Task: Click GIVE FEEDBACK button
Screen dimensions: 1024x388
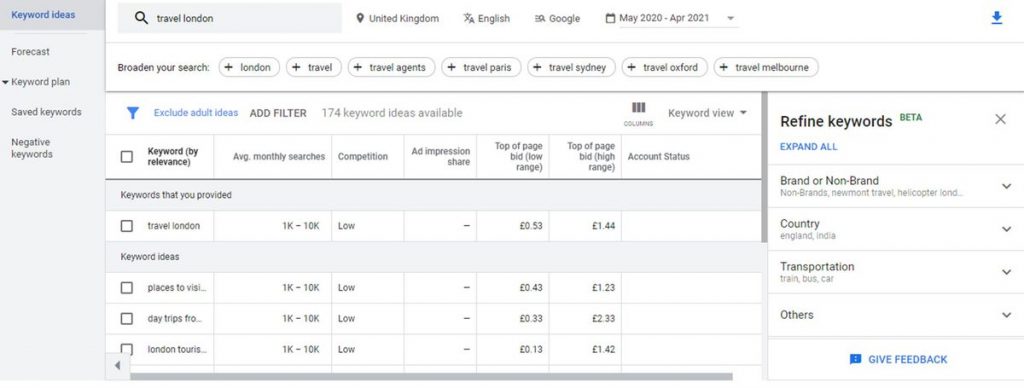Action: click(898, 359)
